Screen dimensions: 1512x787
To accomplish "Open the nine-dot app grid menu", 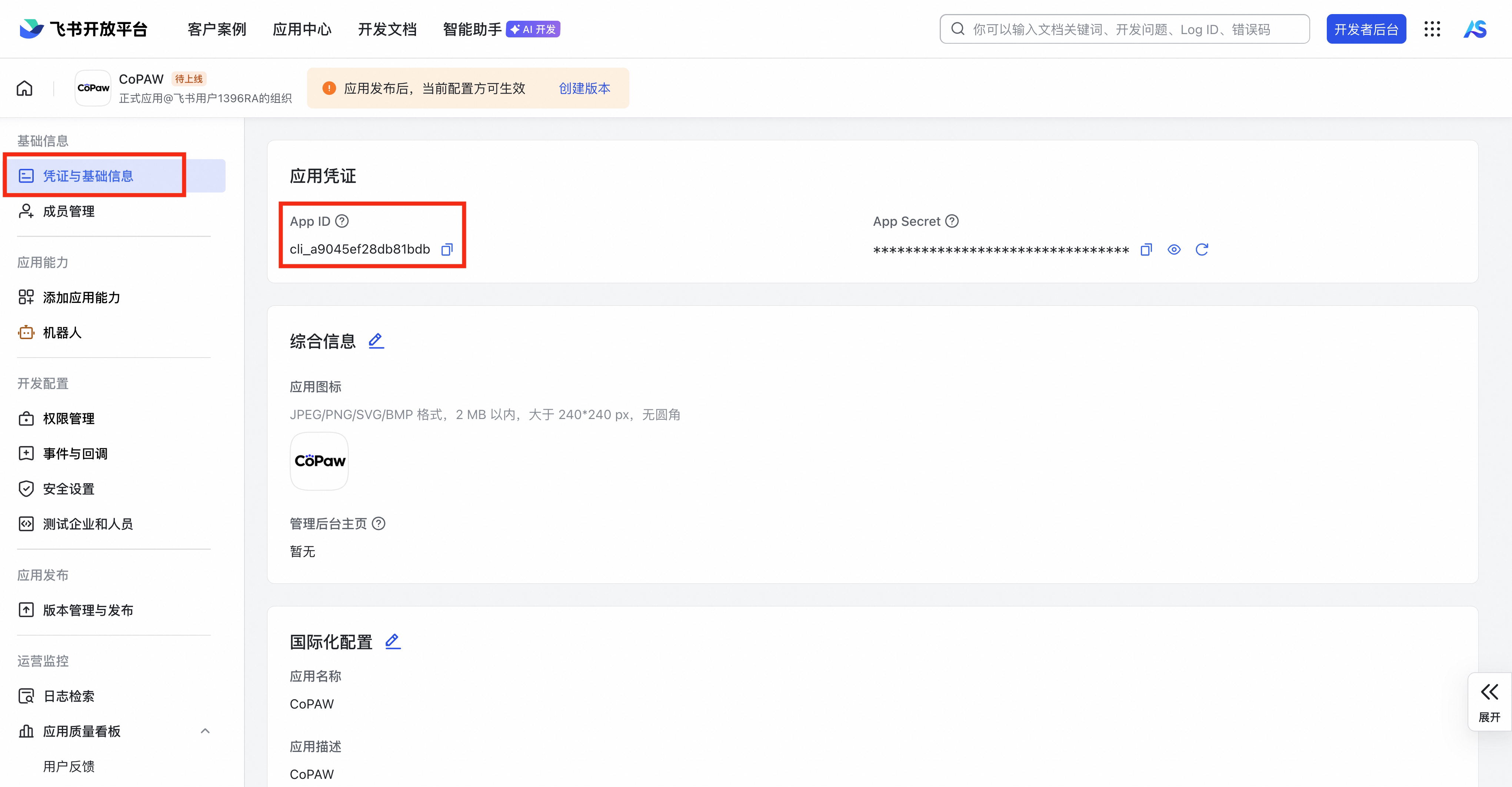I will coord(1432,29).
